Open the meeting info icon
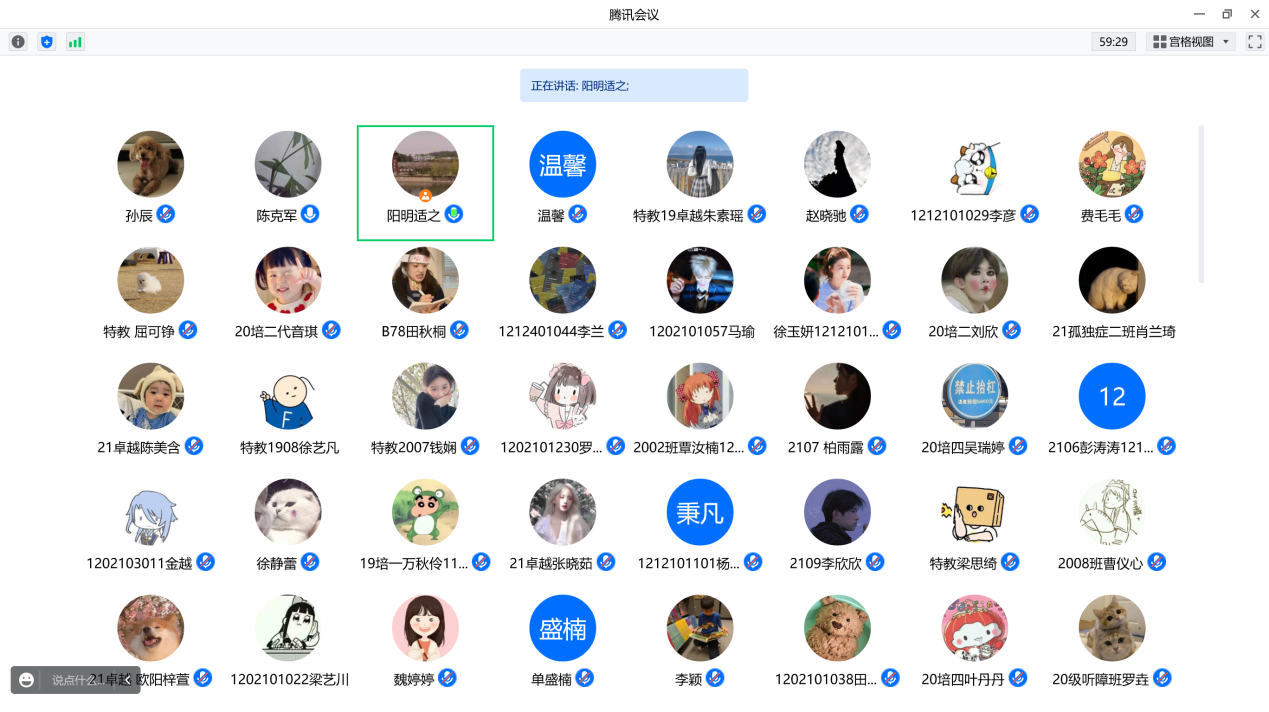 (18, 42)
